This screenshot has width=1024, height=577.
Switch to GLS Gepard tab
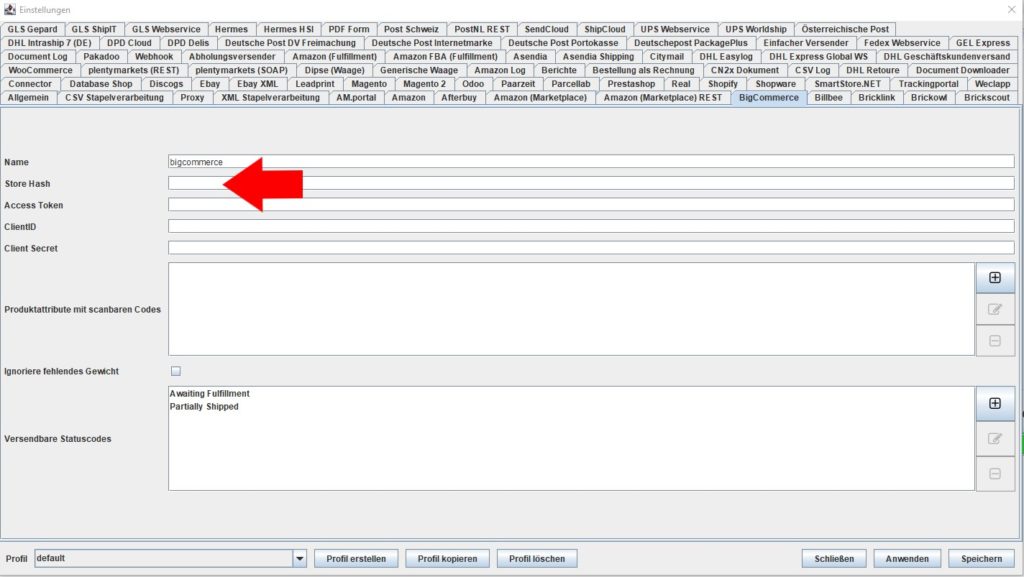[33, 29]
